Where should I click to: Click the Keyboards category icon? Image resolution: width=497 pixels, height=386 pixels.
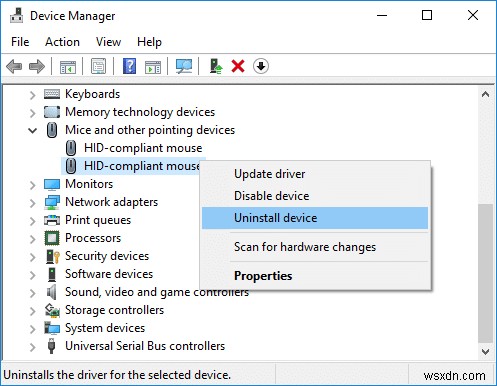tap(52, 94)
